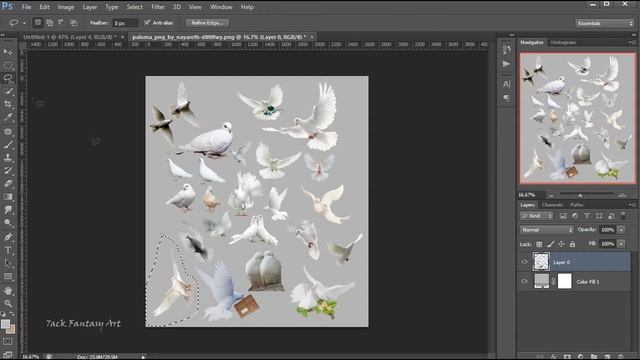Select the Hand tool
The width and height of the screenshot is (640, 360).
(x=8, y=291)
